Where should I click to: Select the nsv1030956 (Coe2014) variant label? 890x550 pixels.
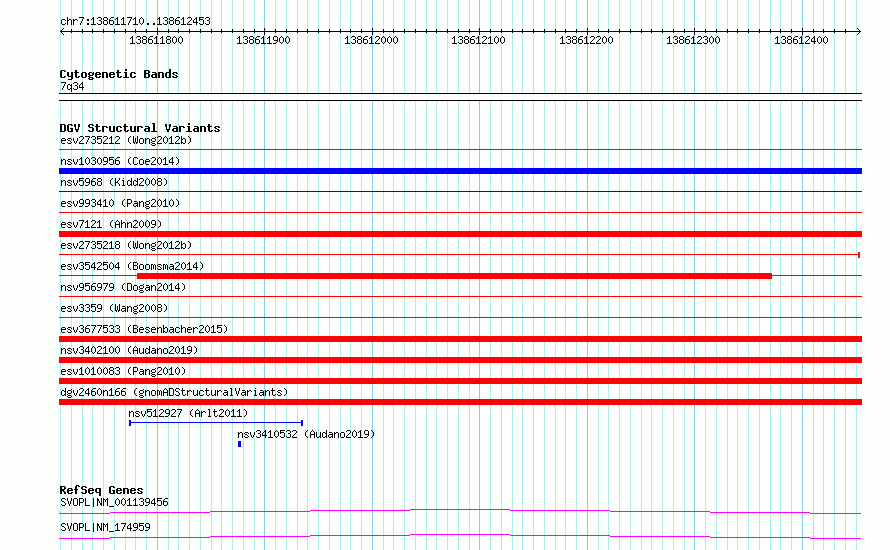point(120,161)
